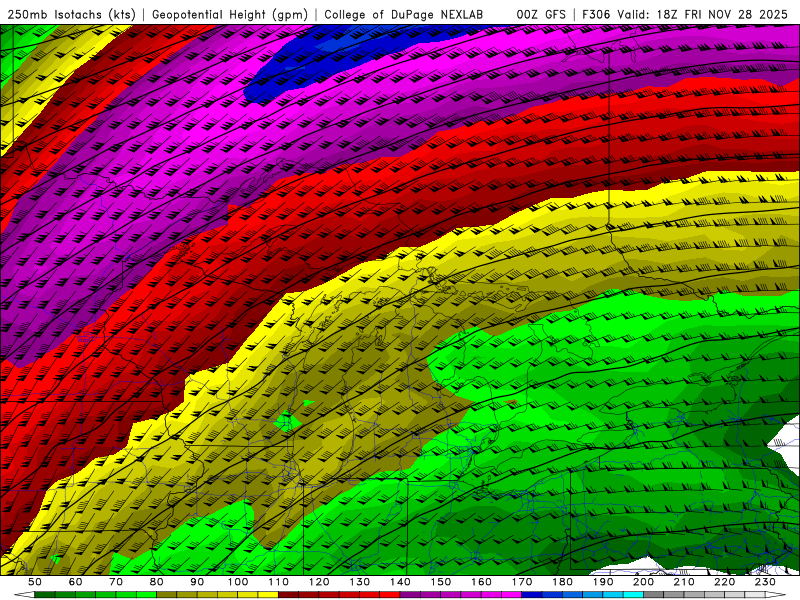The height and width of the screenshot is (600, 800).
Task: Click the dark gray swatch just after 200
Action: pyautogui.click(x=654, y=595)
